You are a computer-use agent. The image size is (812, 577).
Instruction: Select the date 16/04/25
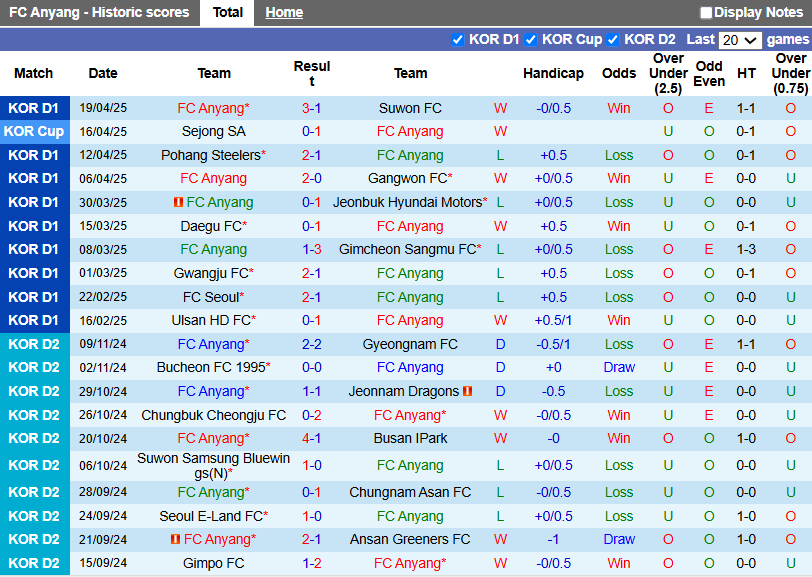point(103,132)
